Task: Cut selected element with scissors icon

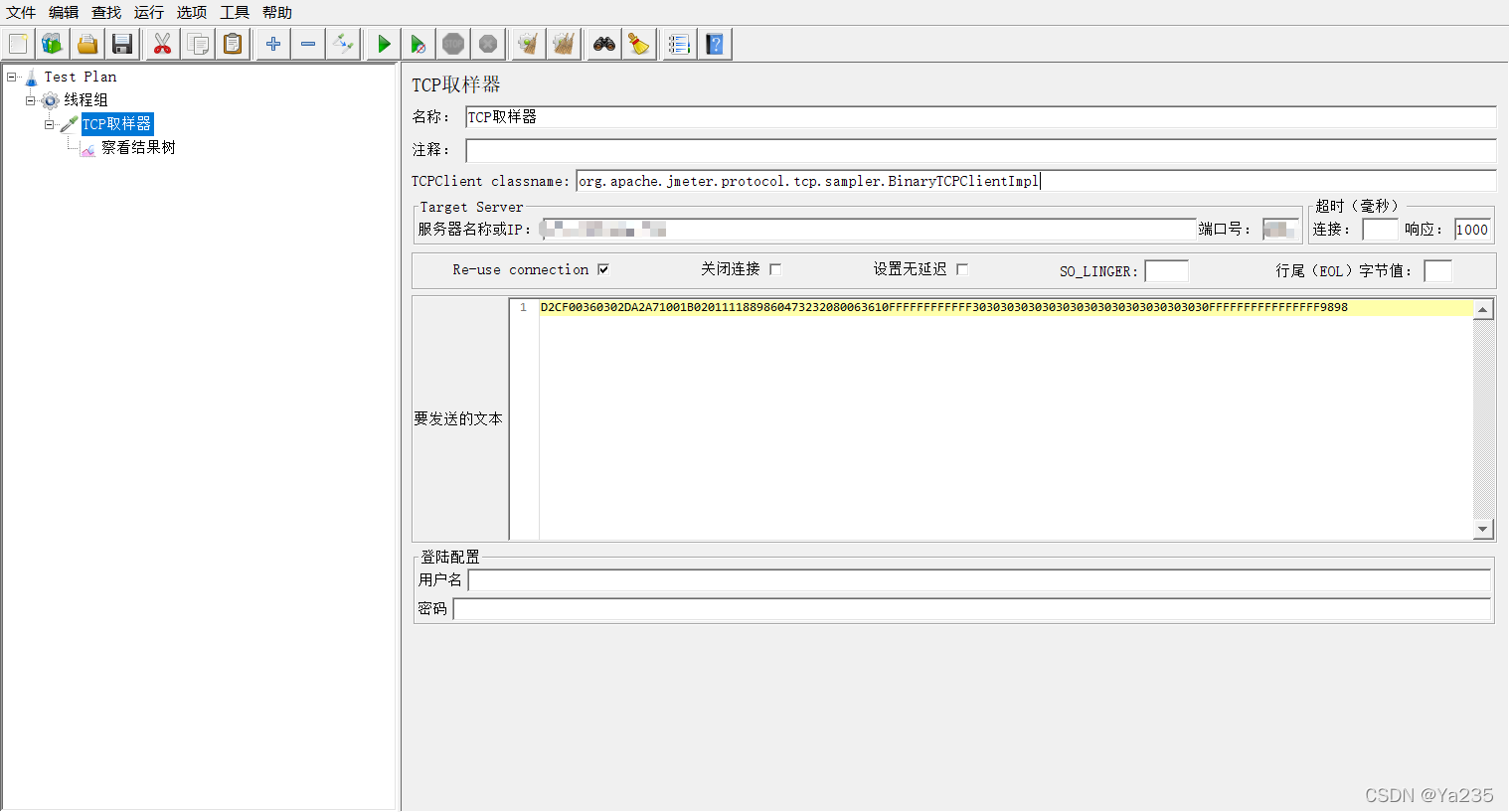Action: point(162,44)
